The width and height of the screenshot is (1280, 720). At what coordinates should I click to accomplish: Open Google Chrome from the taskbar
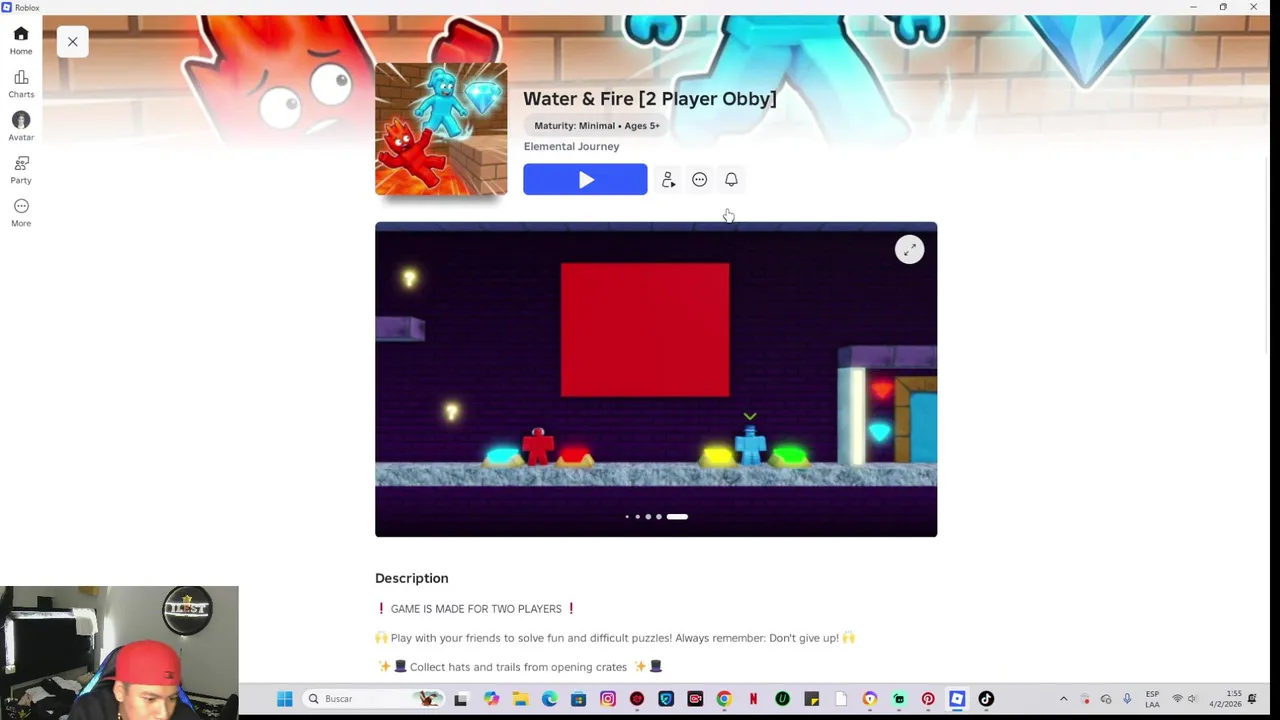[724, 699]
